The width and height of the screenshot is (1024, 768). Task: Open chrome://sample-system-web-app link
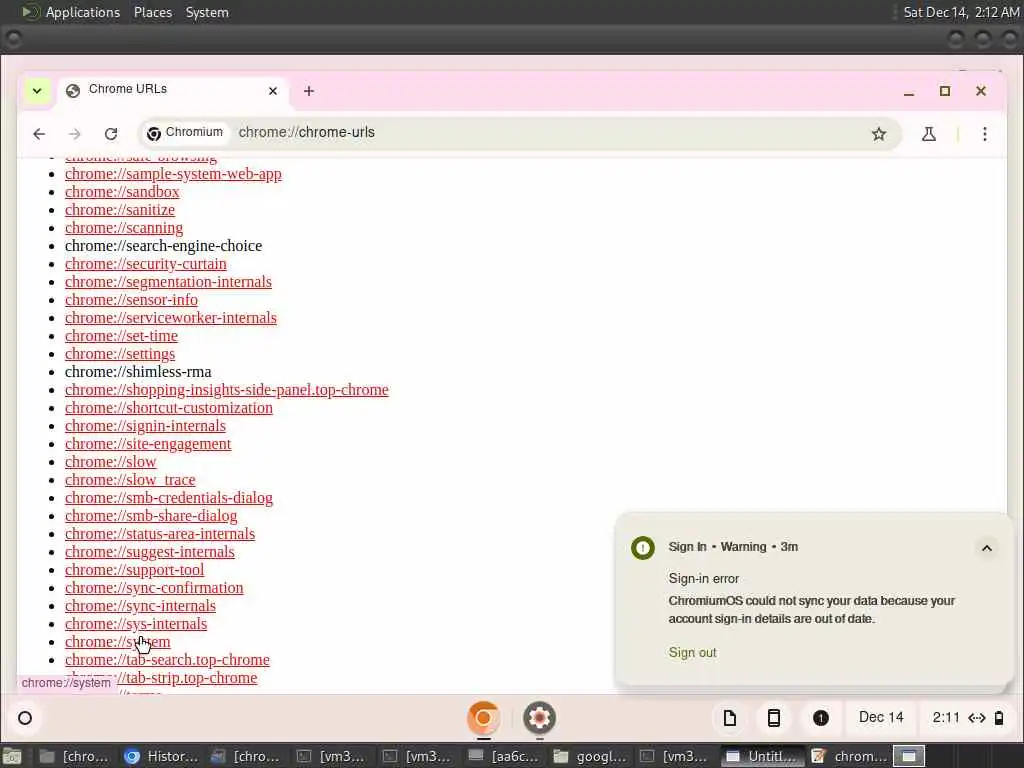[173, 174]
